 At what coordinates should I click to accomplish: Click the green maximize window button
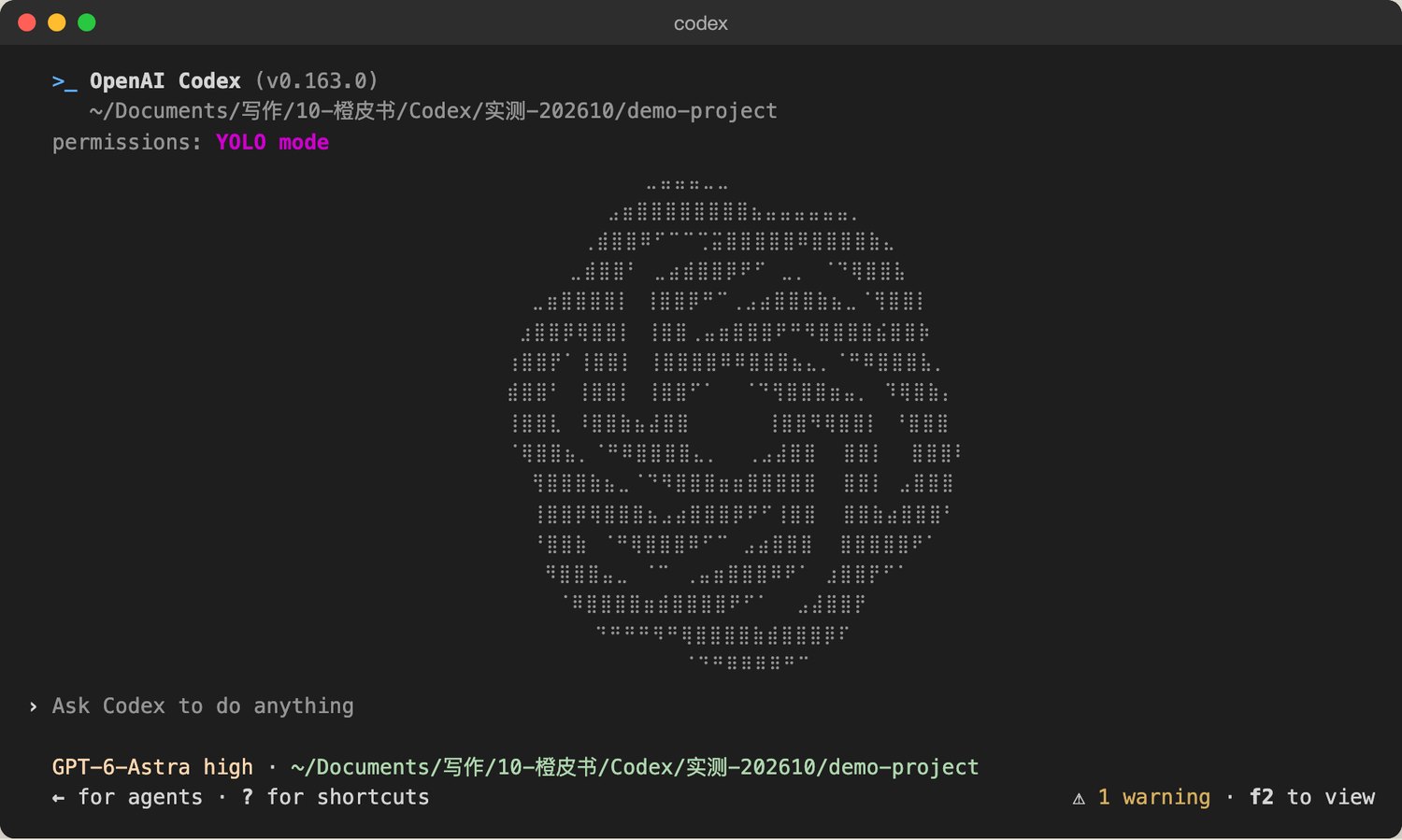click(87, 22)
